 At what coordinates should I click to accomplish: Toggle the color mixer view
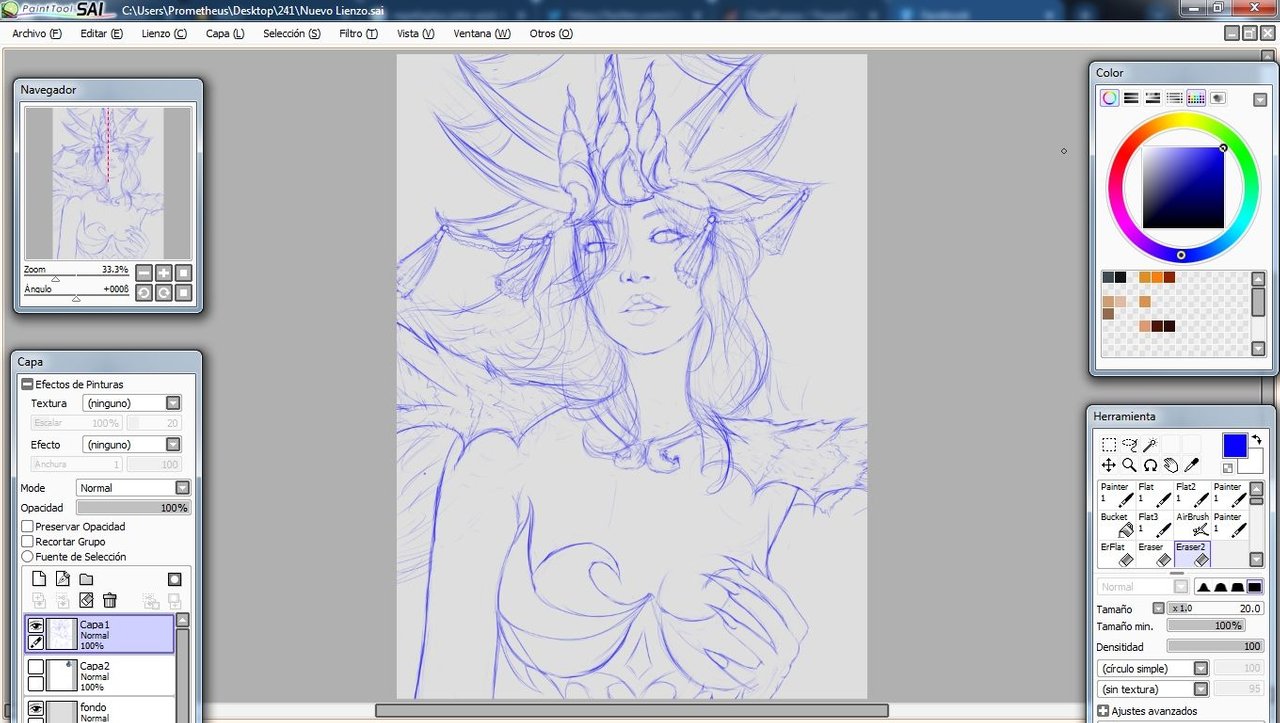[1174, 98]
